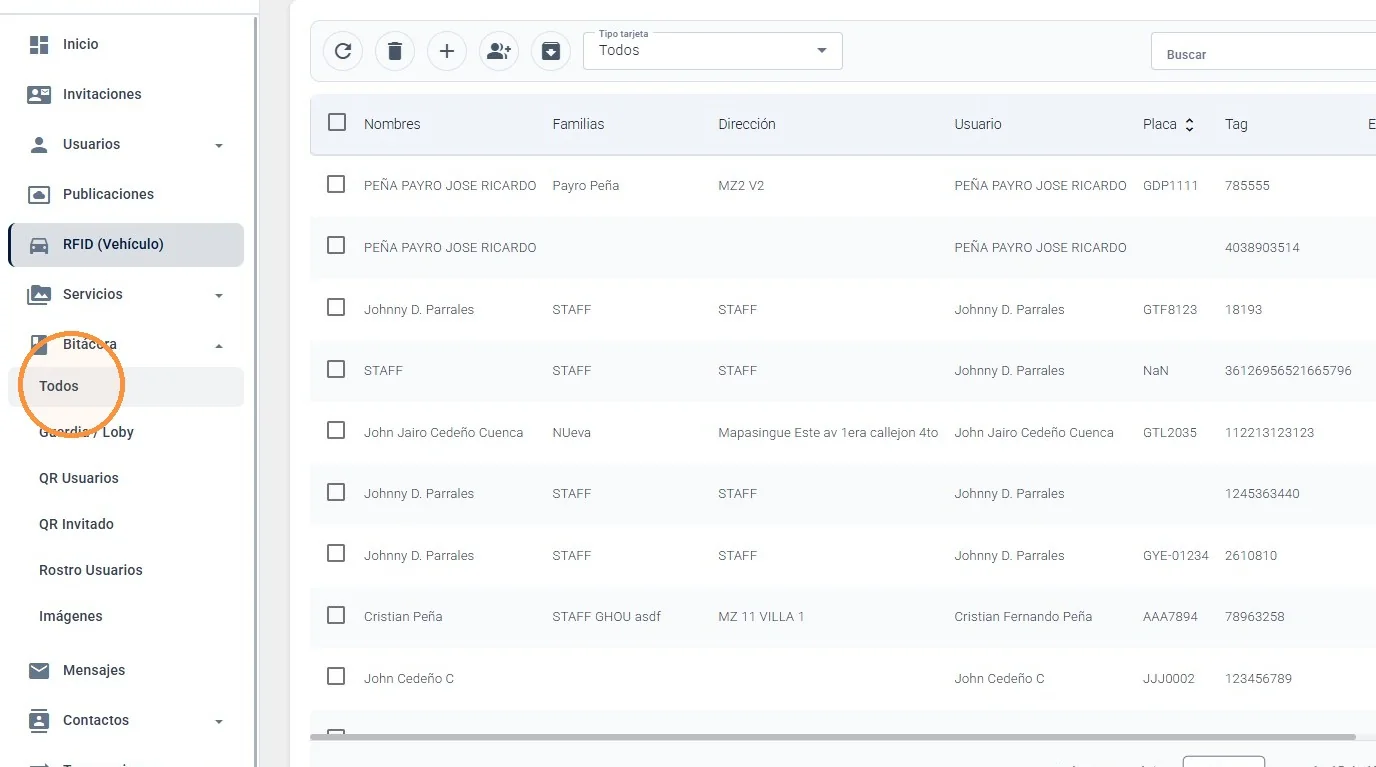1376x767 pixels.
Task: Click the Usuarios person icon
Action: [x=39, y=144]
